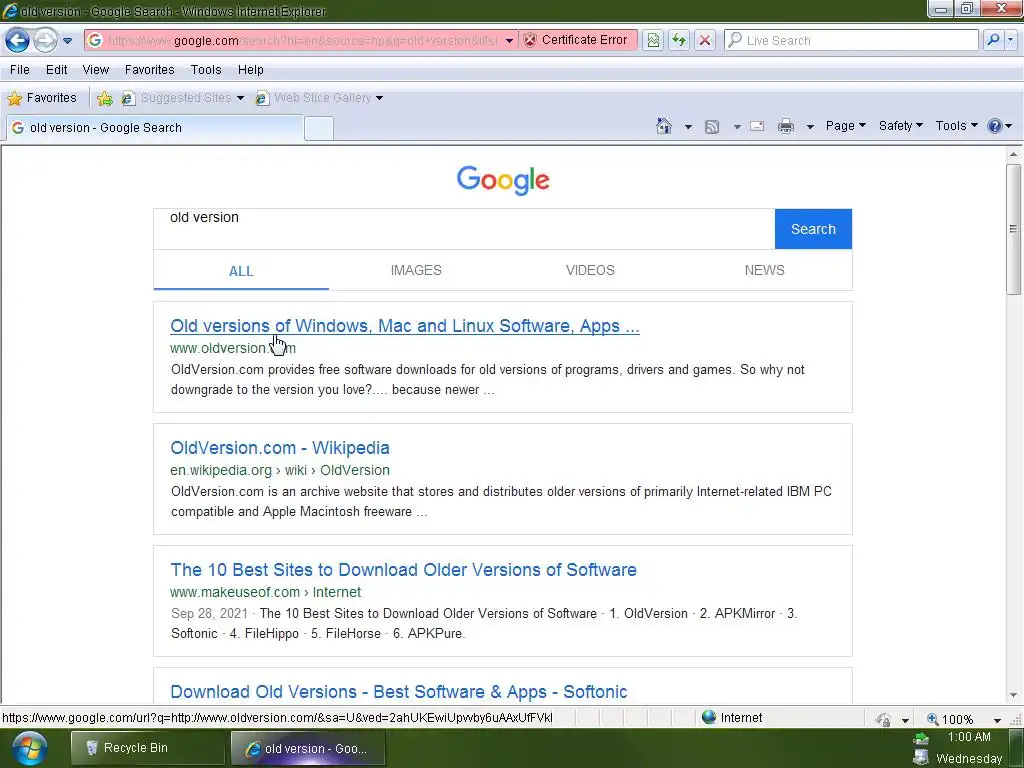Click the vertical scrollbar thumb
Image resolution: width=1024 pixels, height=768 pixels.
coord(1013,229)
